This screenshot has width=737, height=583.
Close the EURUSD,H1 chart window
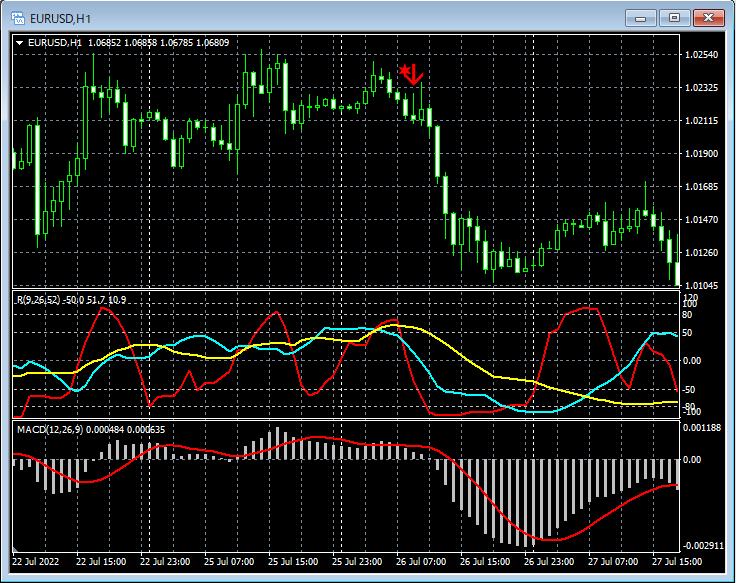709,18
